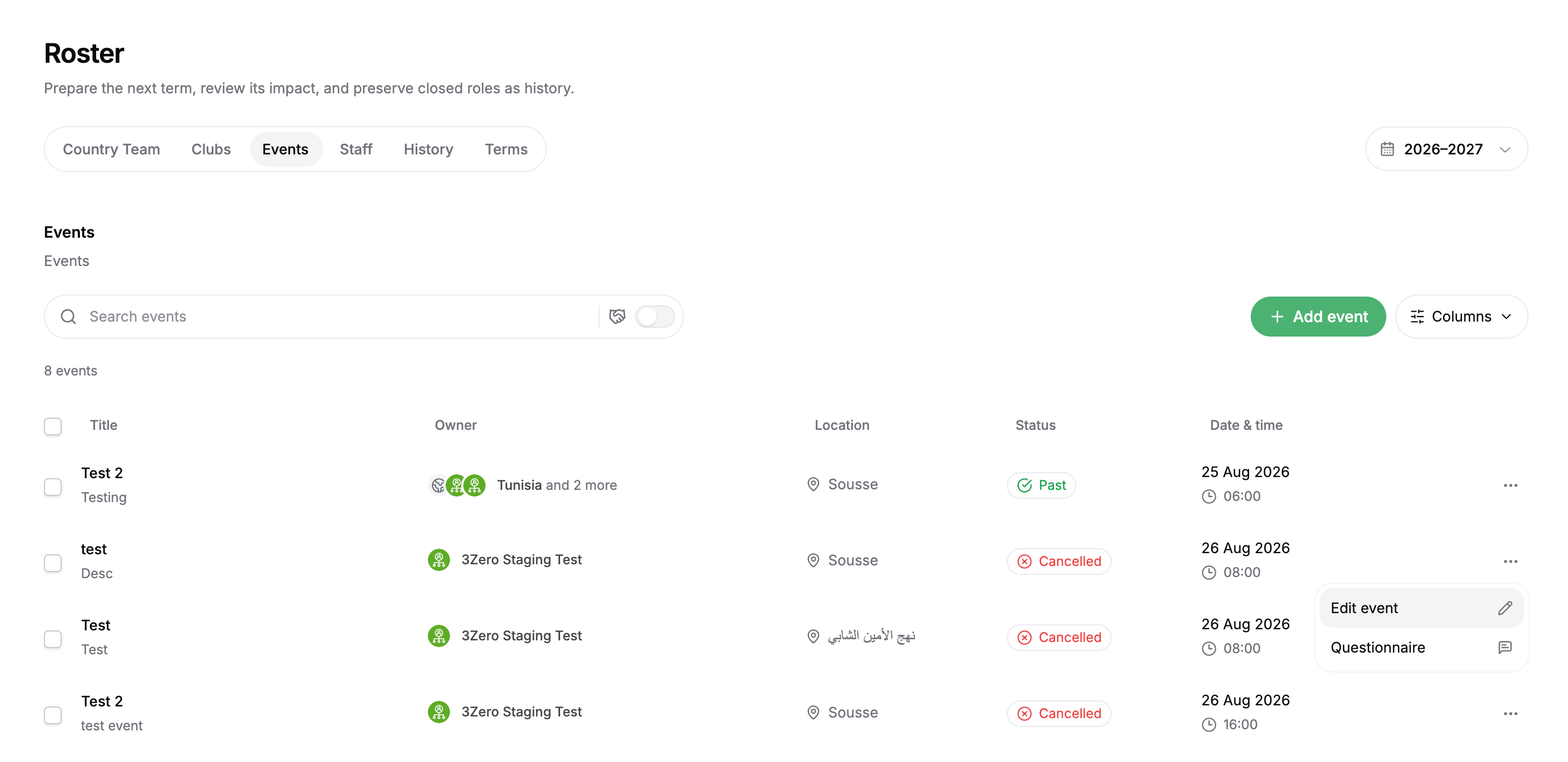Check the select-all checkbox in the header
The image size is (1568, 762).
(x=53, y=426)
